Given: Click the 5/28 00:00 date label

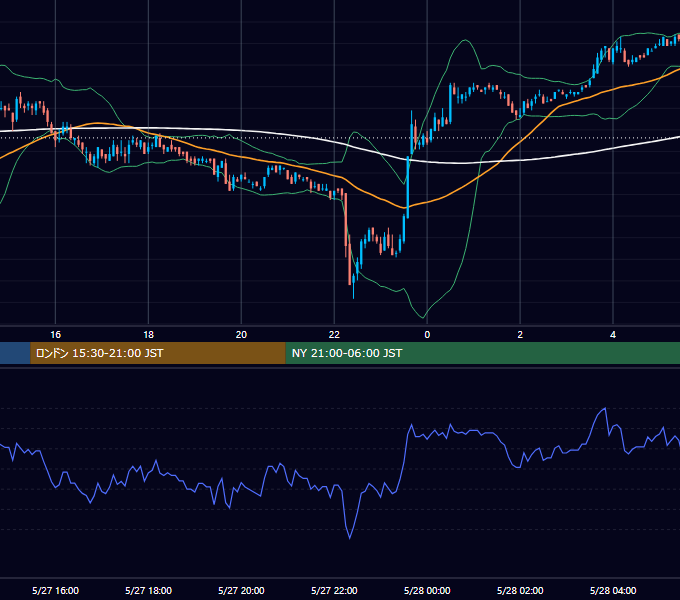Looking at the screenshot, I should 427,590.
